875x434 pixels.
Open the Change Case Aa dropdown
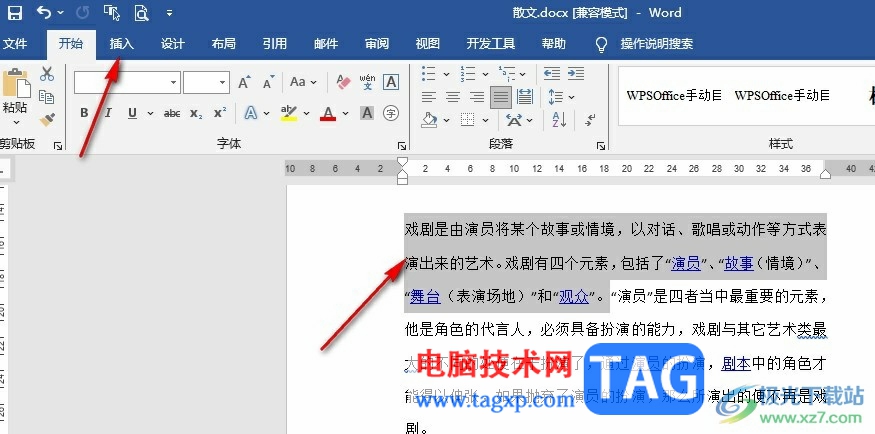[x=303, y=83]
